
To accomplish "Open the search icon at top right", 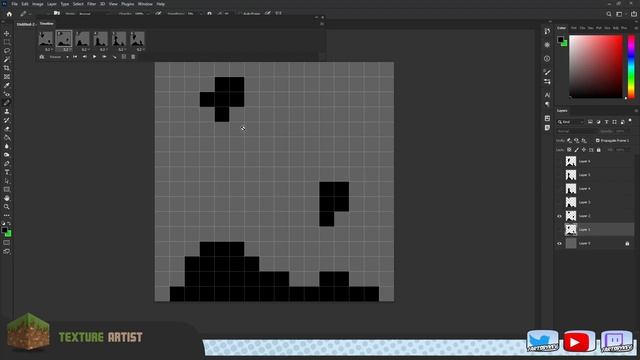I will [x=609, y=14].
